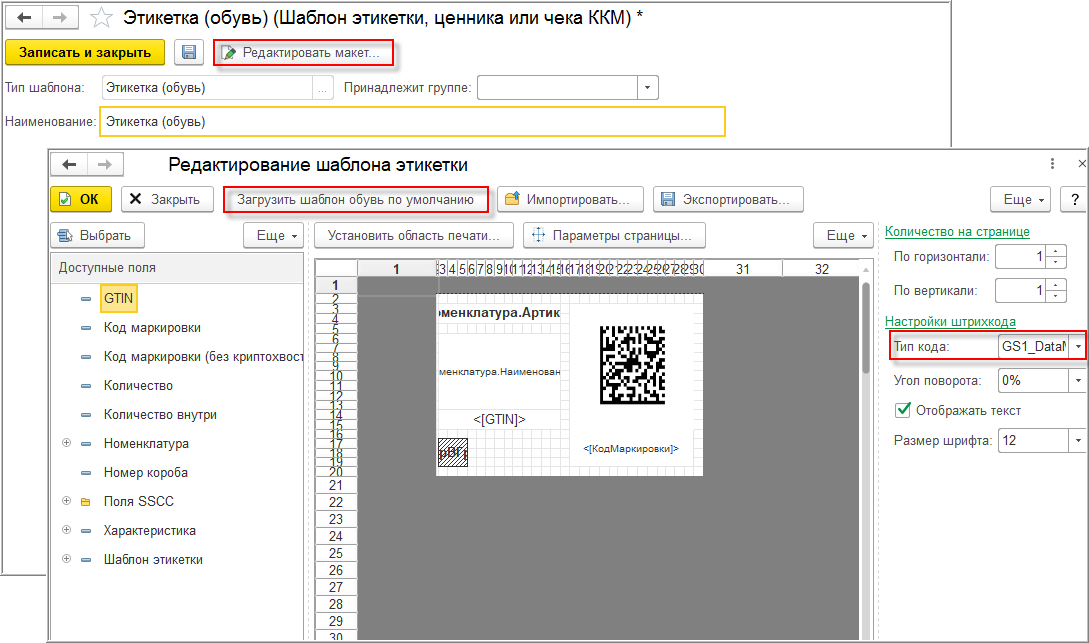Go back with arrow in label window
The image size is (1089, 643).
pyautogui.click(x=24, y=17)
